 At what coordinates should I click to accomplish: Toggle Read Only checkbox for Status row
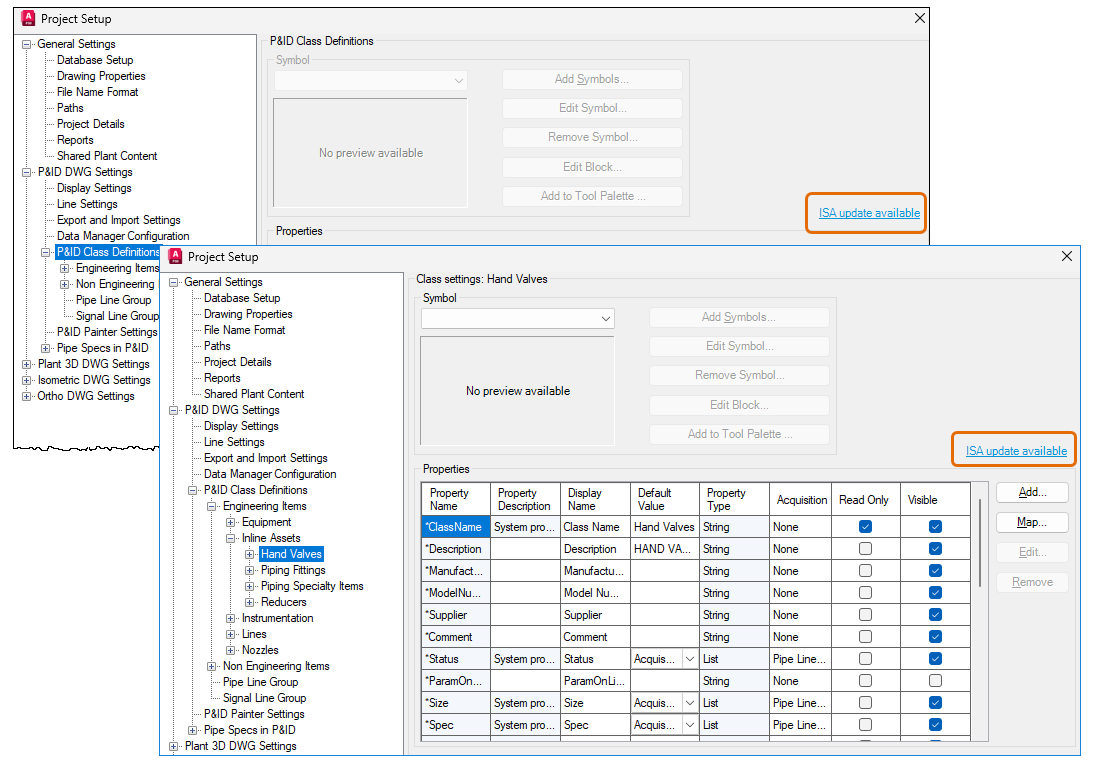click(x=865, y=659)
